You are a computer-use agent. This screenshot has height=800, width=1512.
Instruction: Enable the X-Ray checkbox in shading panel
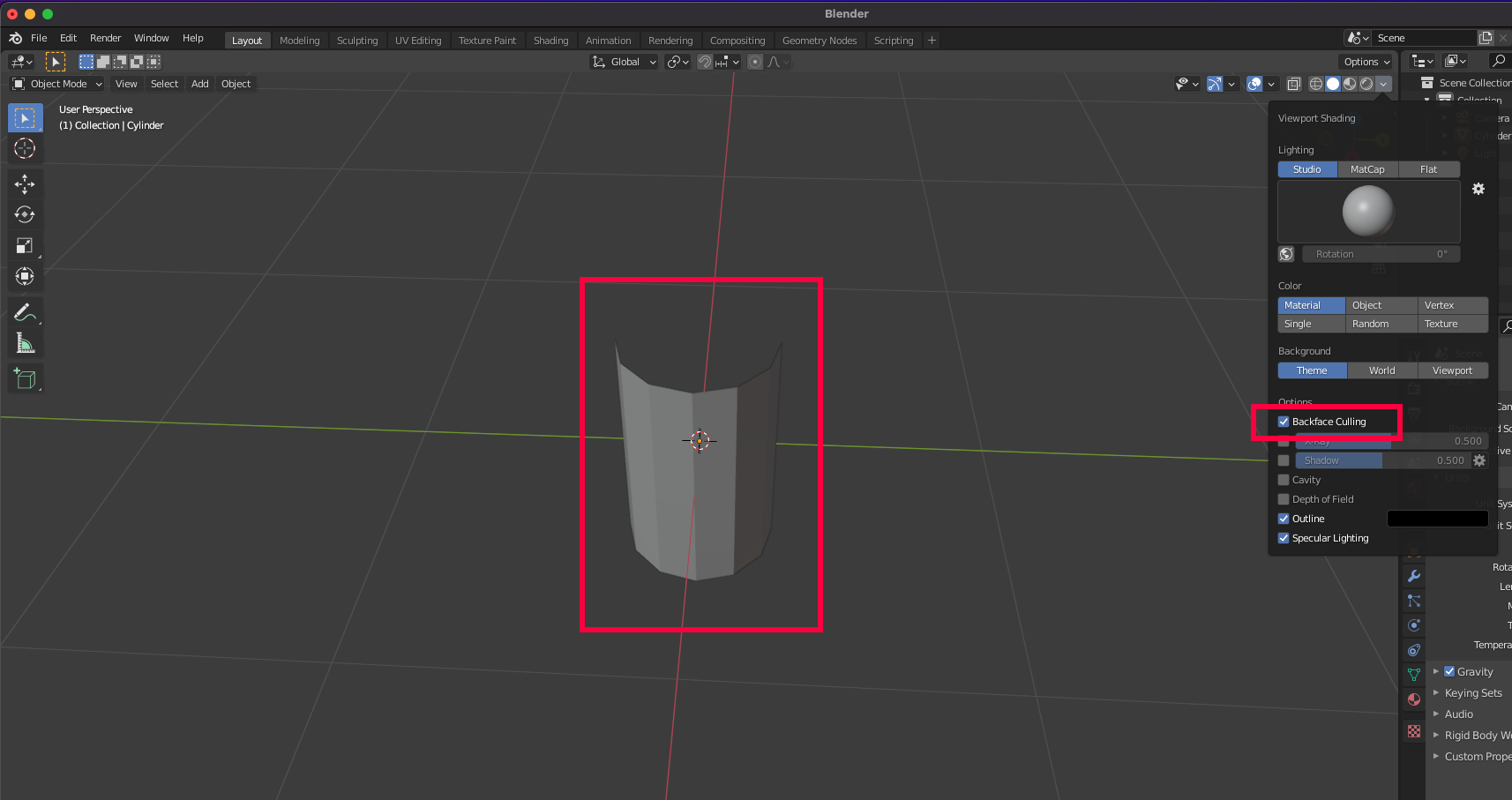click(1284, 441)
